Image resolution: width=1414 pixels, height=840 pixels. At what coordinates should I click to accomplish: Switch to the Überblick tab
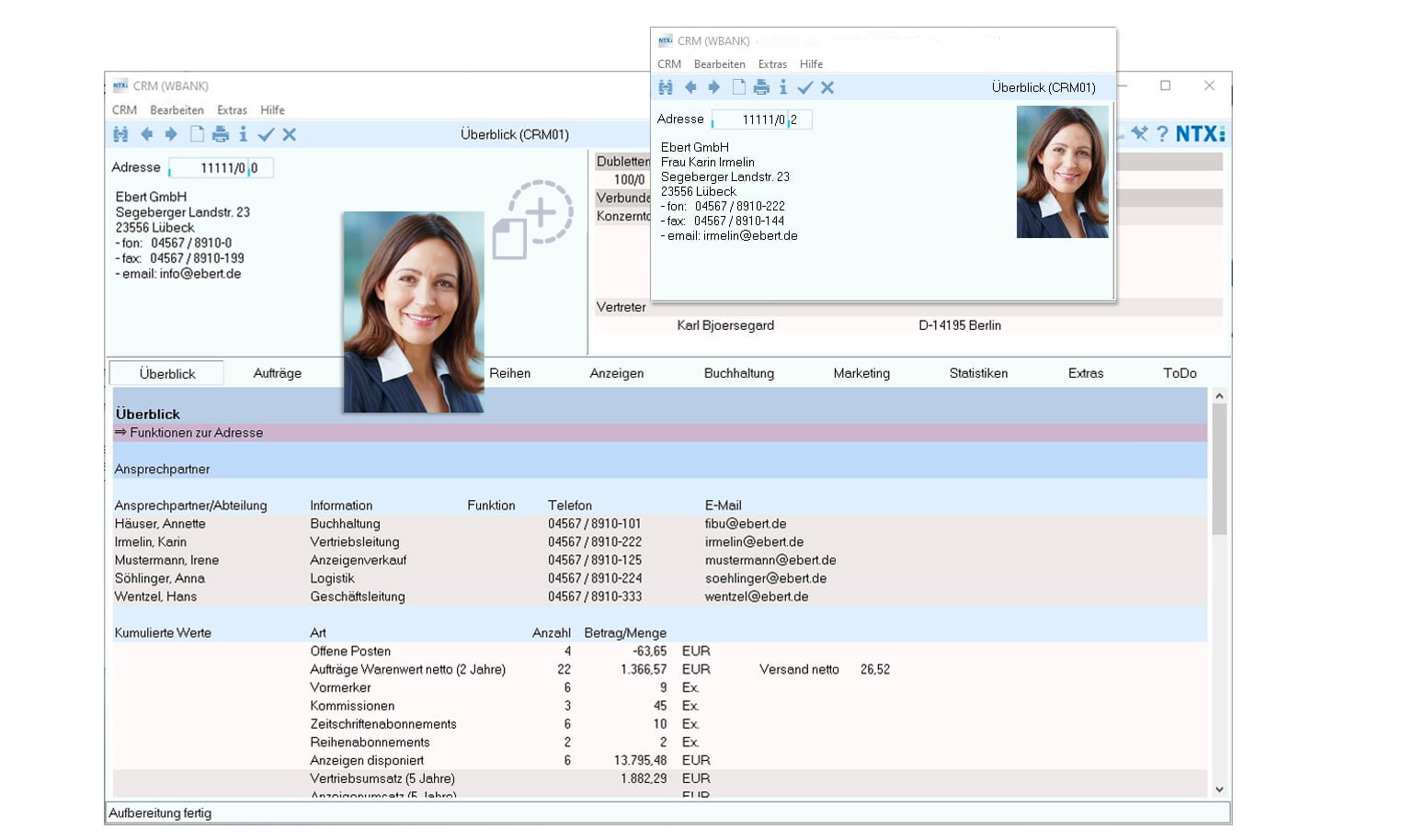[x=167, y=373]
